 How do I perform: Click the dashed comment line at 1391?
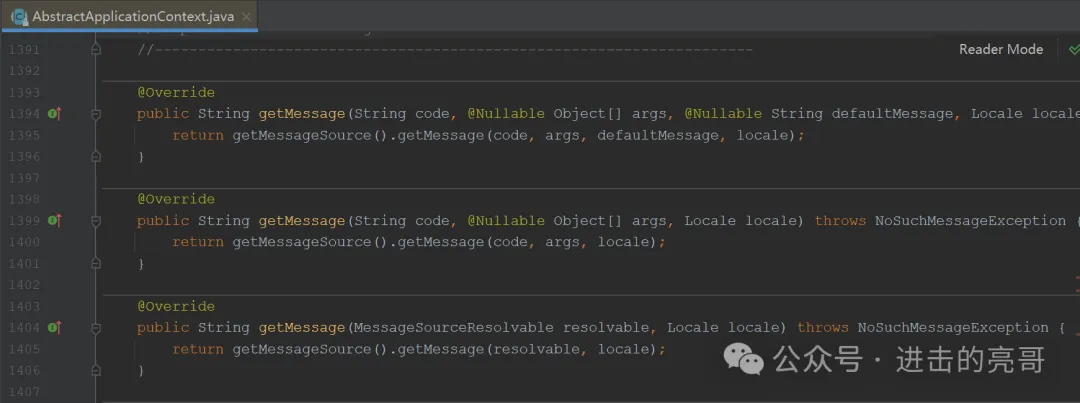[x=445, y=50]
